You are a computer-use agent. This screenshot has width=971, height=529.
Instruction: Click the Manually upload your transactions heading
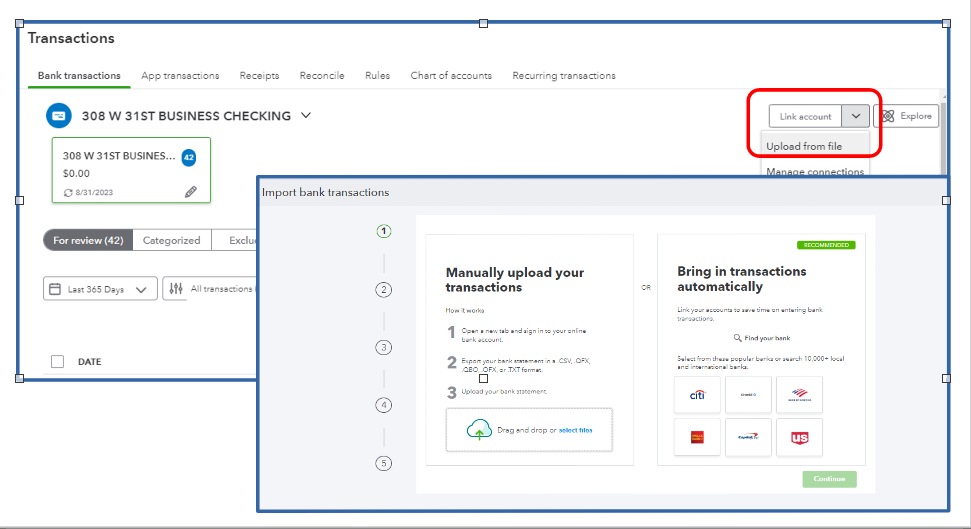tap(515, 280)
